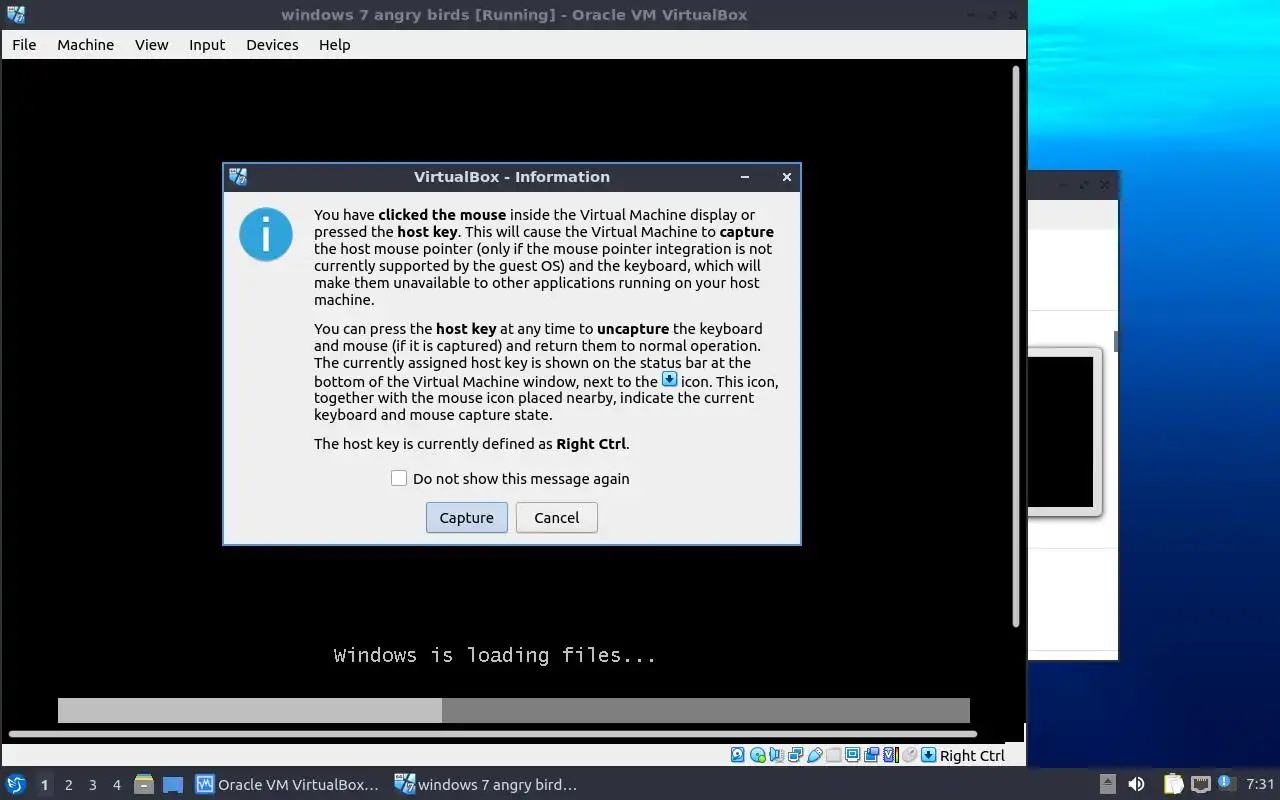Click the audio status icon in VM status bar

click(x=777, y=755)
